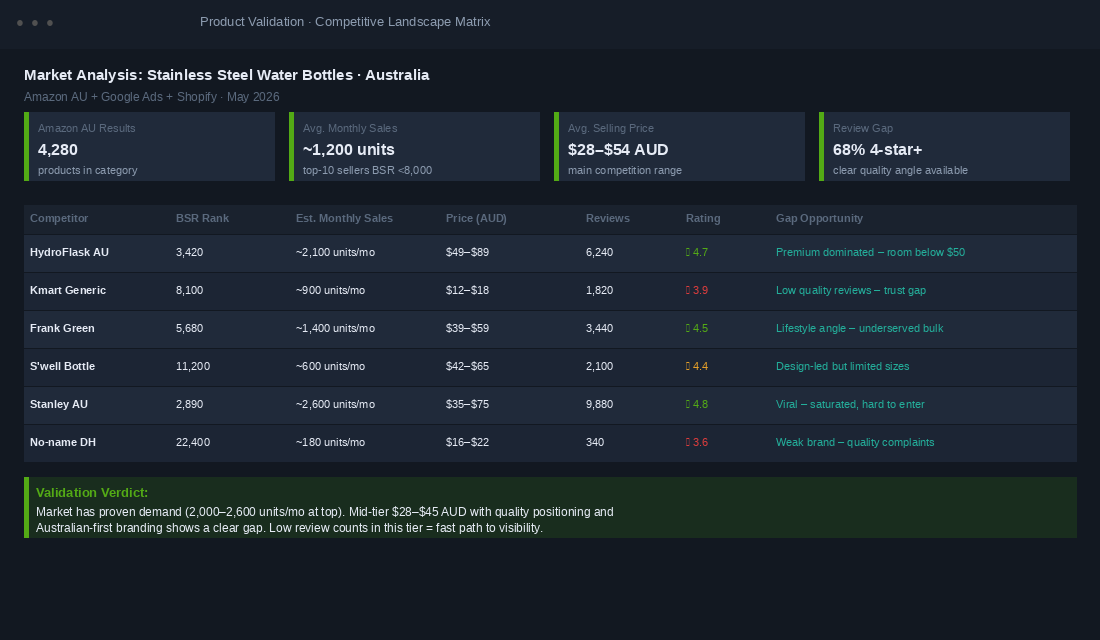This screenshot has width=1100, height=640.
Task: Click the Amazon AU Results 4,280 card
Action: (x=149, y=147)
